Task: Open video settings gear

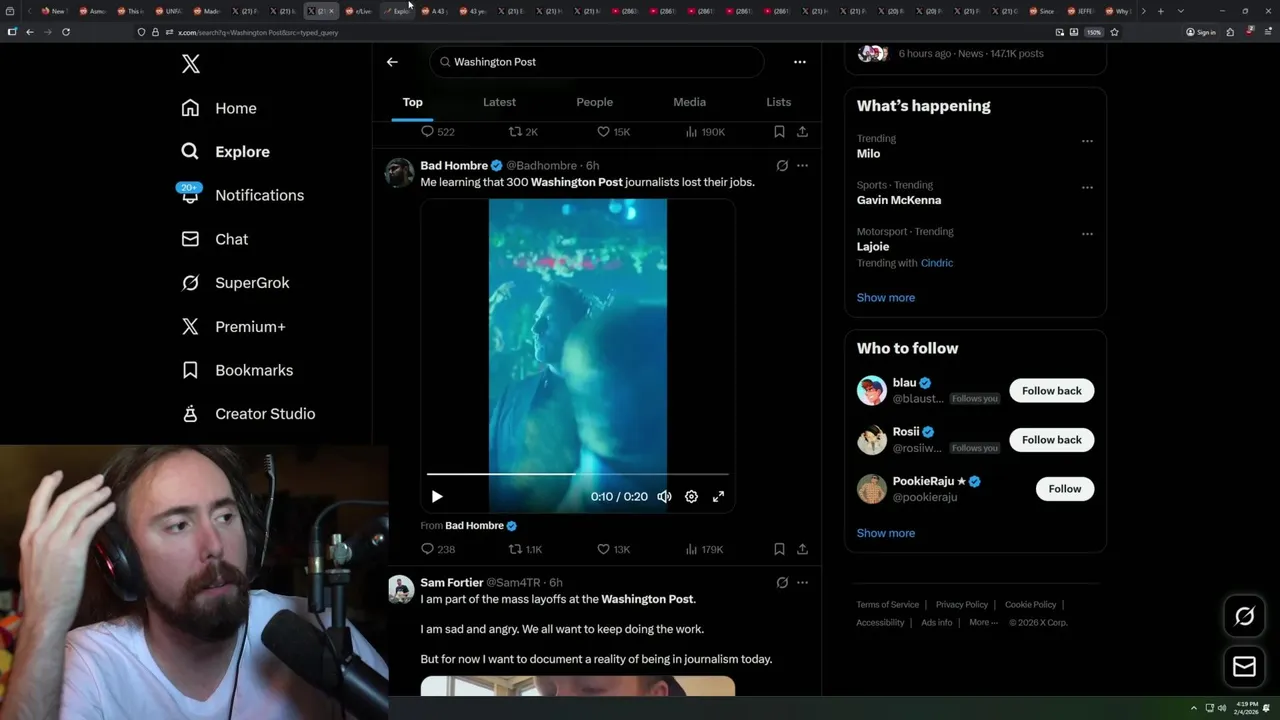Action: pos(691,497)
